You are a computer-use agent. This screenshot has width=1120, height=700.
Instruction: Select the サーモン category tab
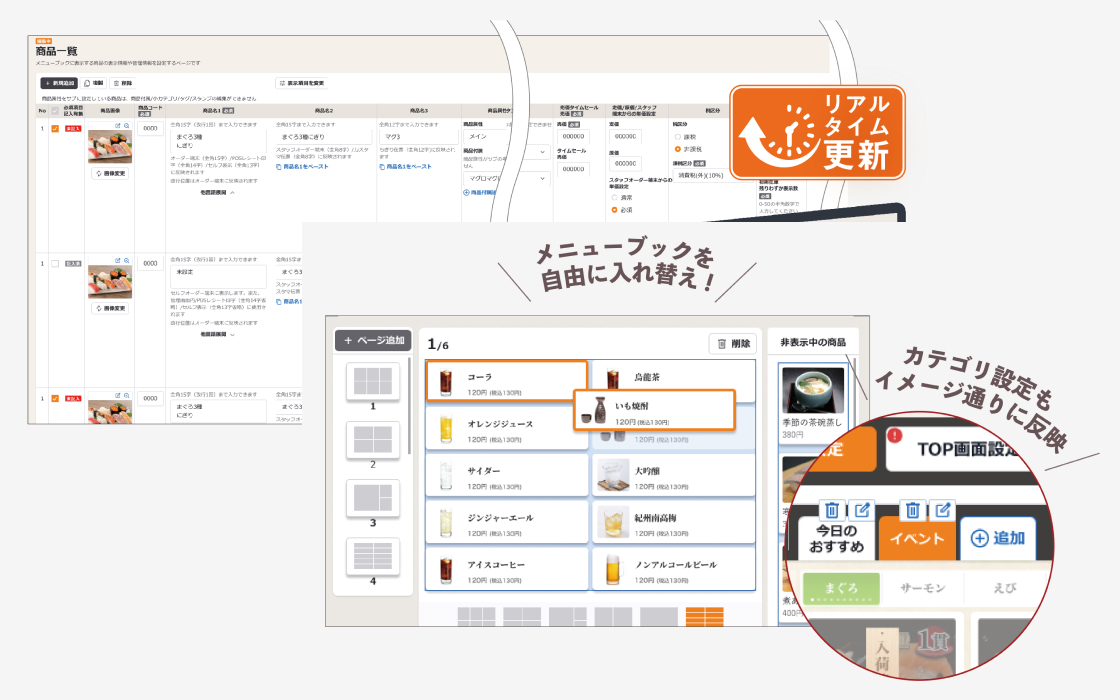(923, 588)
